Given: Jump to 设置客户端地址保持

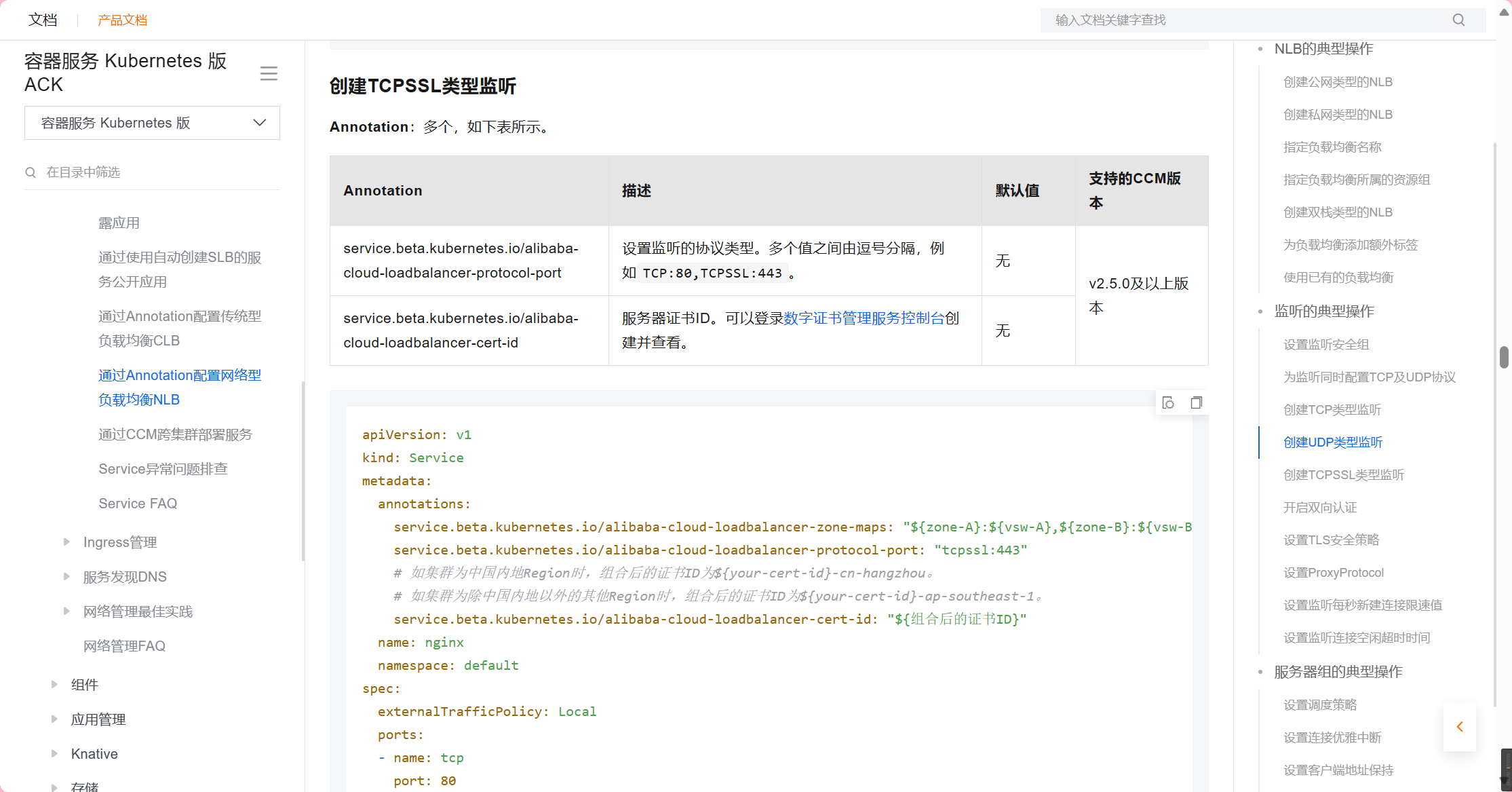Looking at the screenshot, I should [1338, 770].
